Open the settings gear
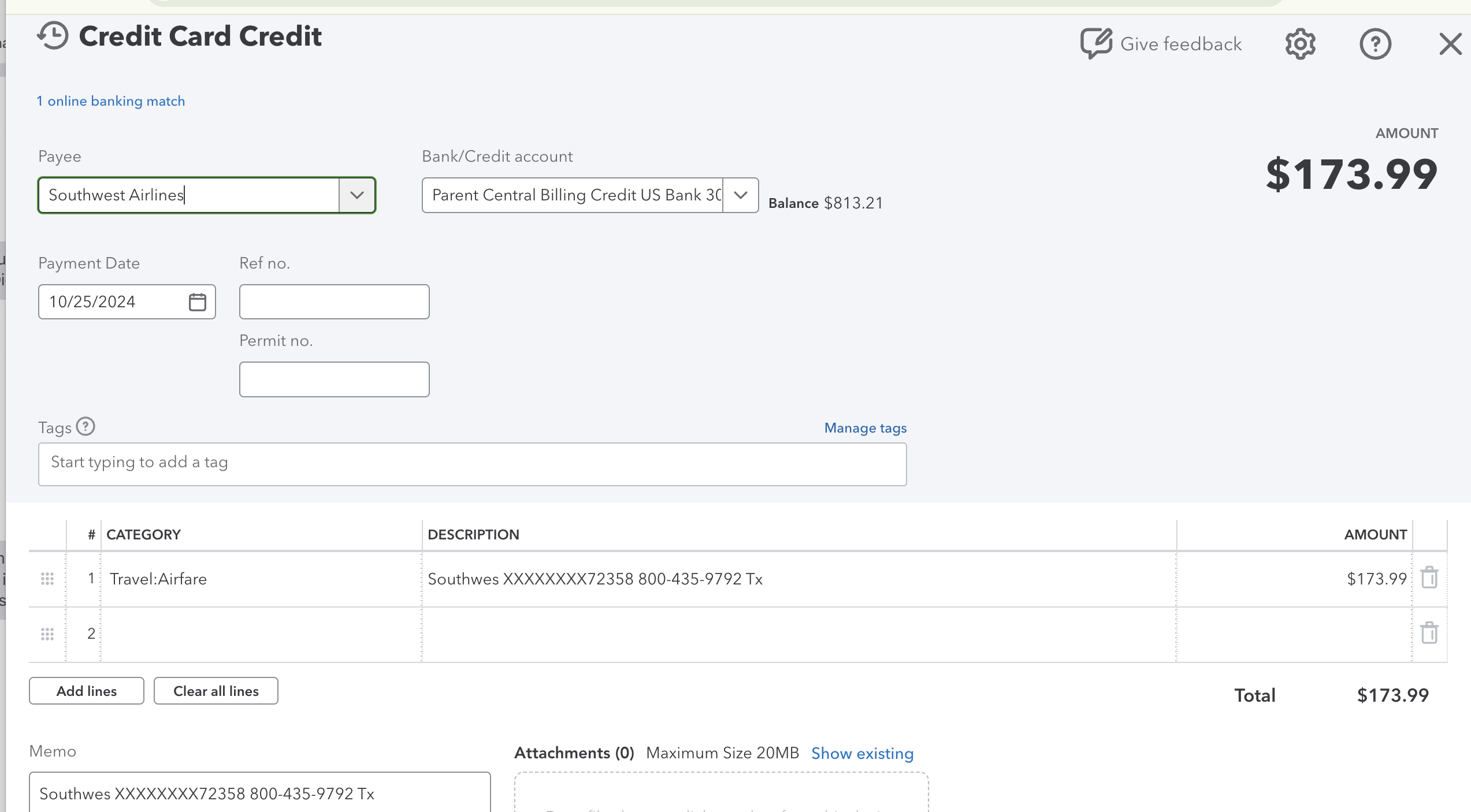Image resolution: width=1471 pixels, height=812 pixels. click(x=1301, y=43)
